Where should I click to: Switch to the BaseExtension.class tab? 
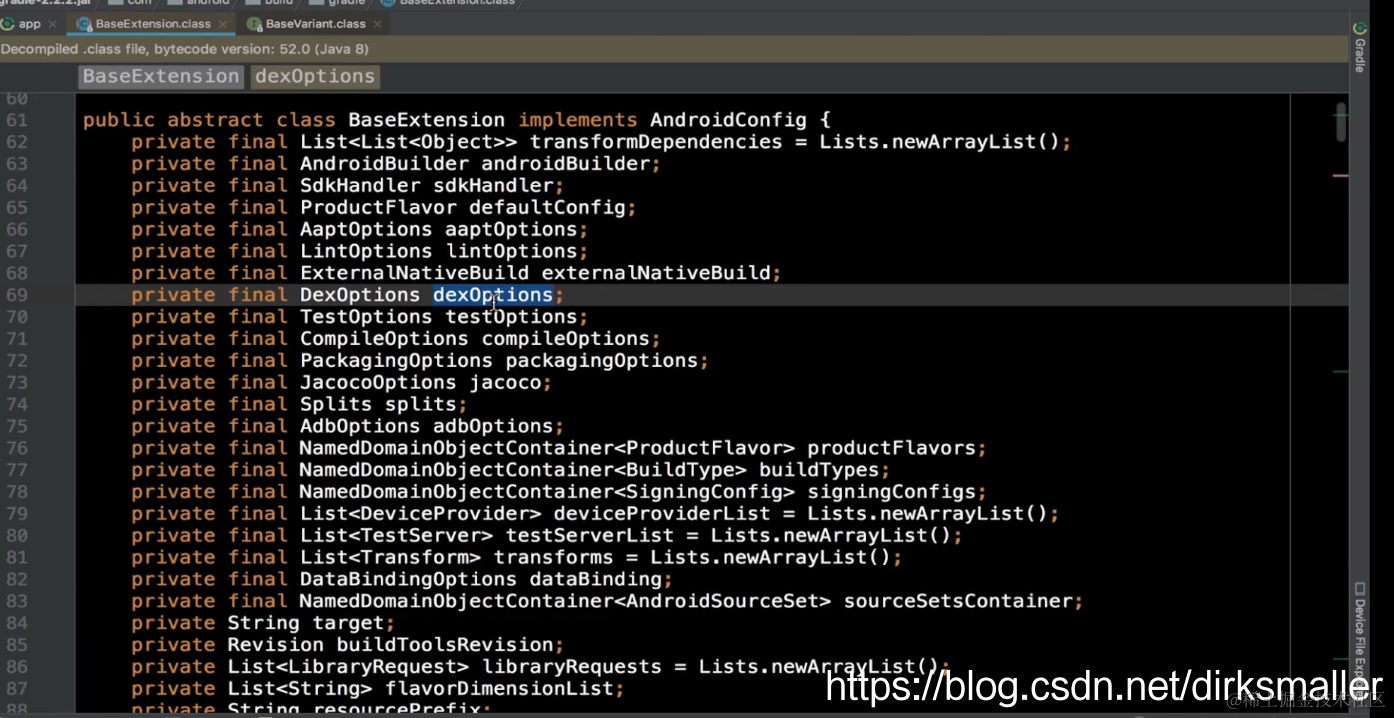click(x=152, y=23)
